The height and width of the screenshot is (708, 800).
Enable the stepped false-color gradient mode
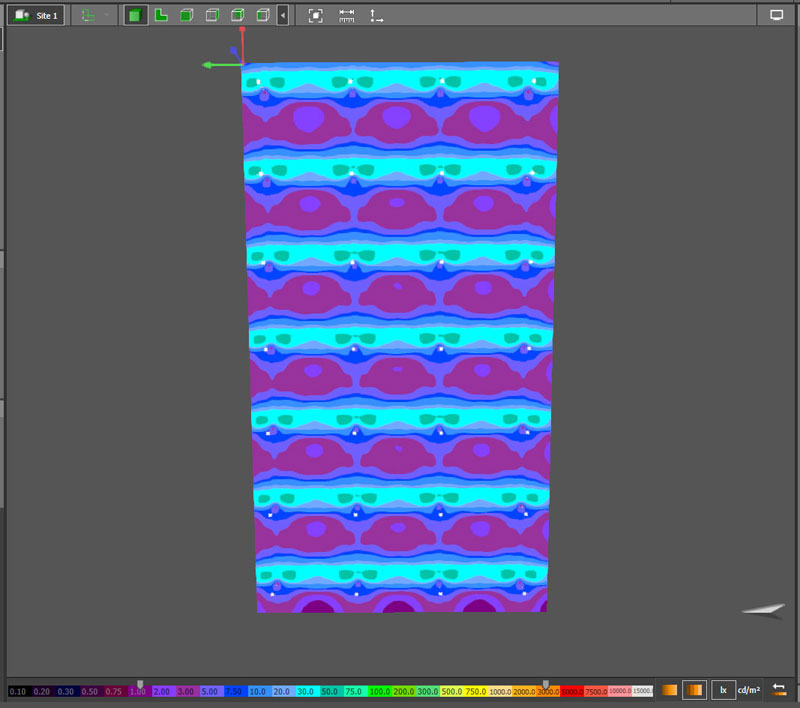(693, 690)
